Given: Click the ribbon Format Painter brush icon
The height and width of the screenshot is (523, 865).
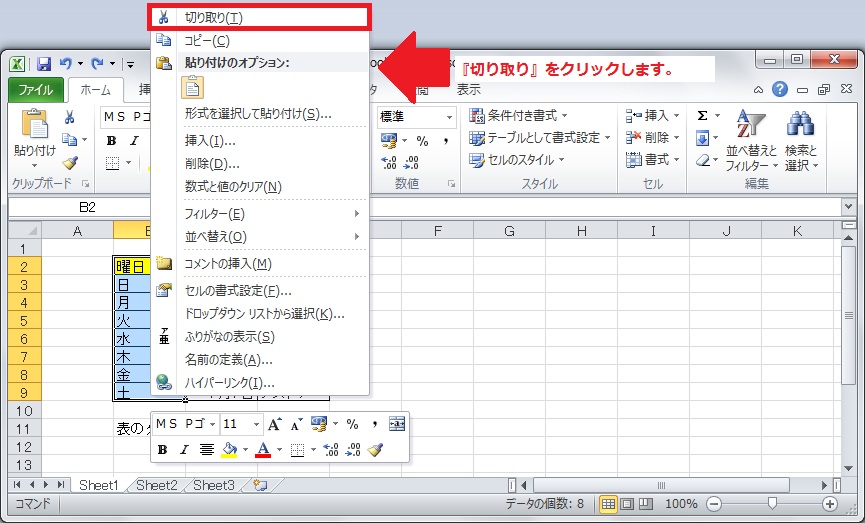Looking at the screenshot, I should click(70, 163).
